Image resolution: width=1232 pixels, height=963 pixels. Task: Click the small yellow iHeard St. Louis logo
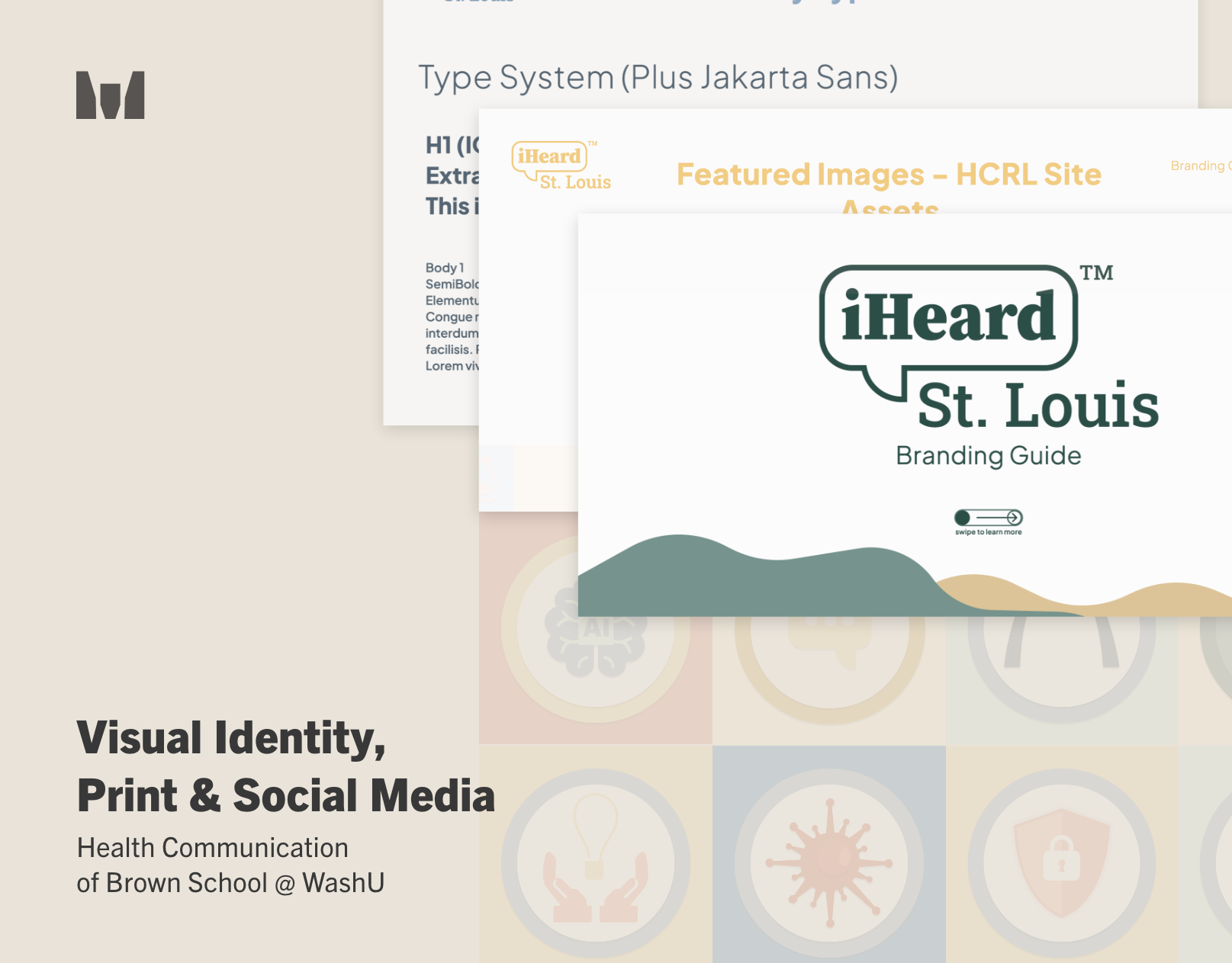[561, 165]
